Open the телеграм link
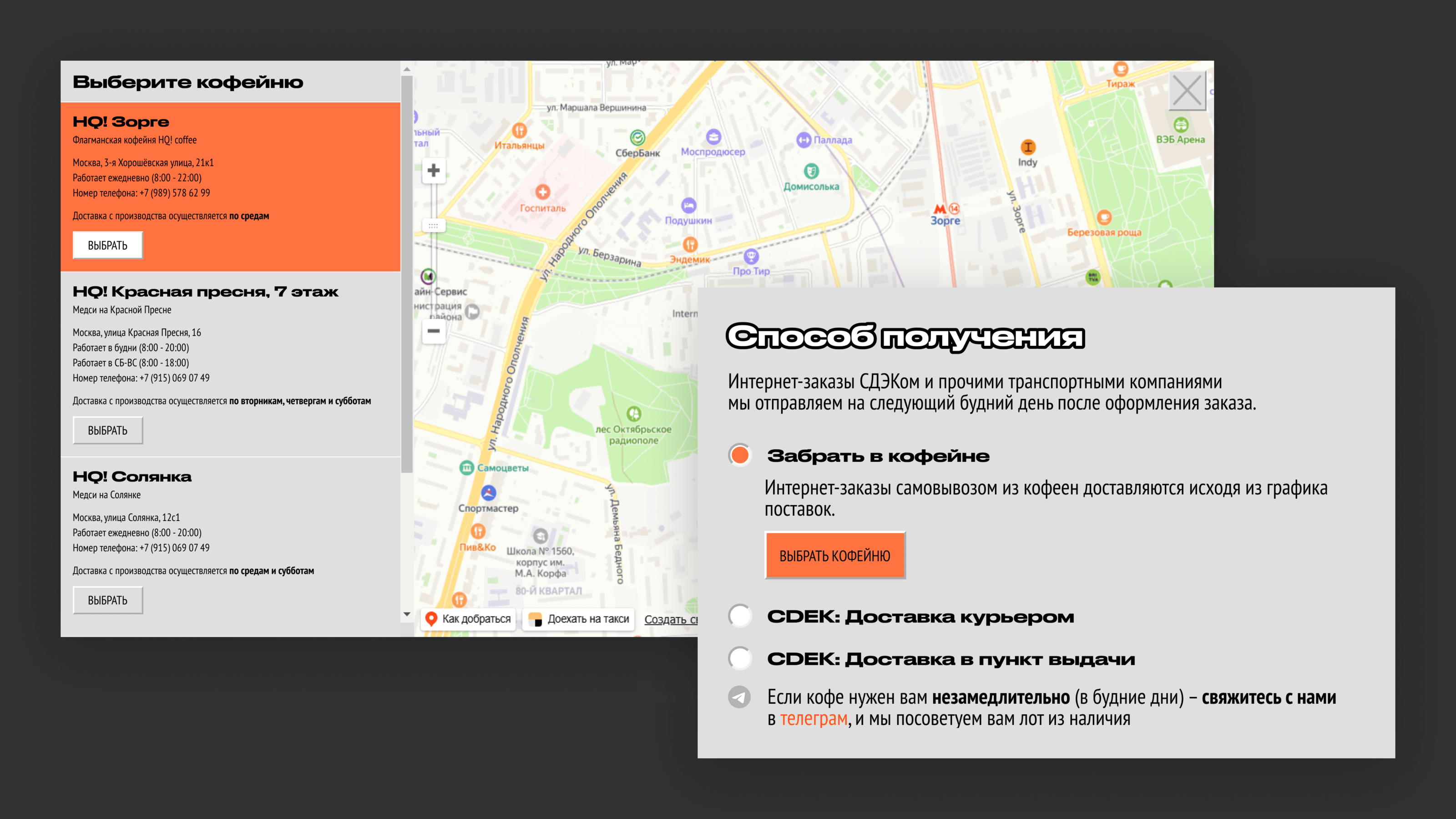Screen dimensions: 1456x819 click(814, 718)
